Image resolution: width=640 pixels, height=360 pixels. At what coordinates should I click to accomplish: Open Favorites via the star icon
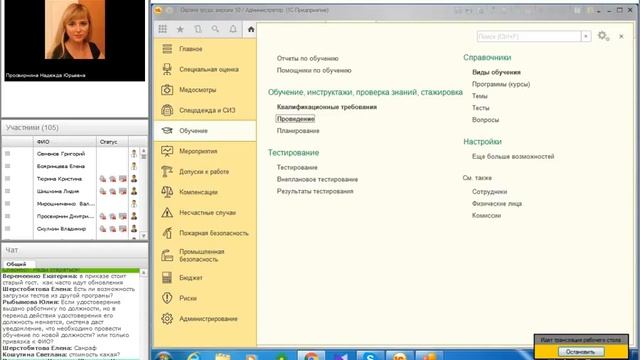click(180, 29)
